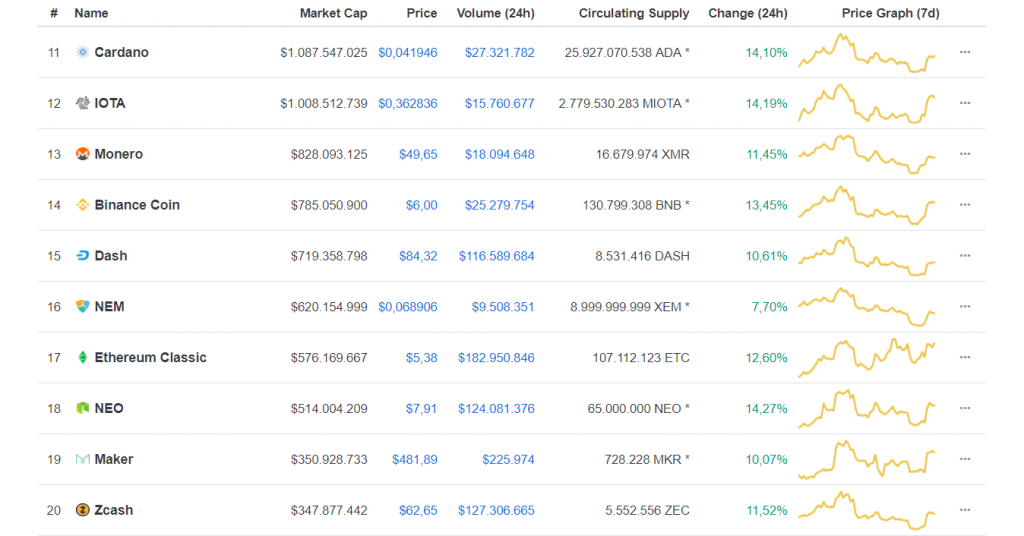
Task: Click the NEM coin logo icon
Action: pyautogui.click(x=82, y=307)
